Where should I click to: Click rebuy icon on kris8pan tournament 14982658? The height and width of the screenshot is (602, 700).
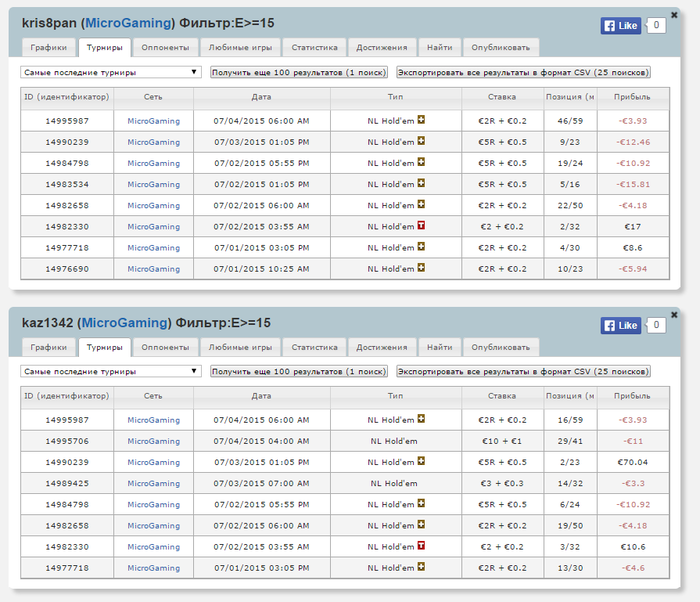tap(421, 205)
